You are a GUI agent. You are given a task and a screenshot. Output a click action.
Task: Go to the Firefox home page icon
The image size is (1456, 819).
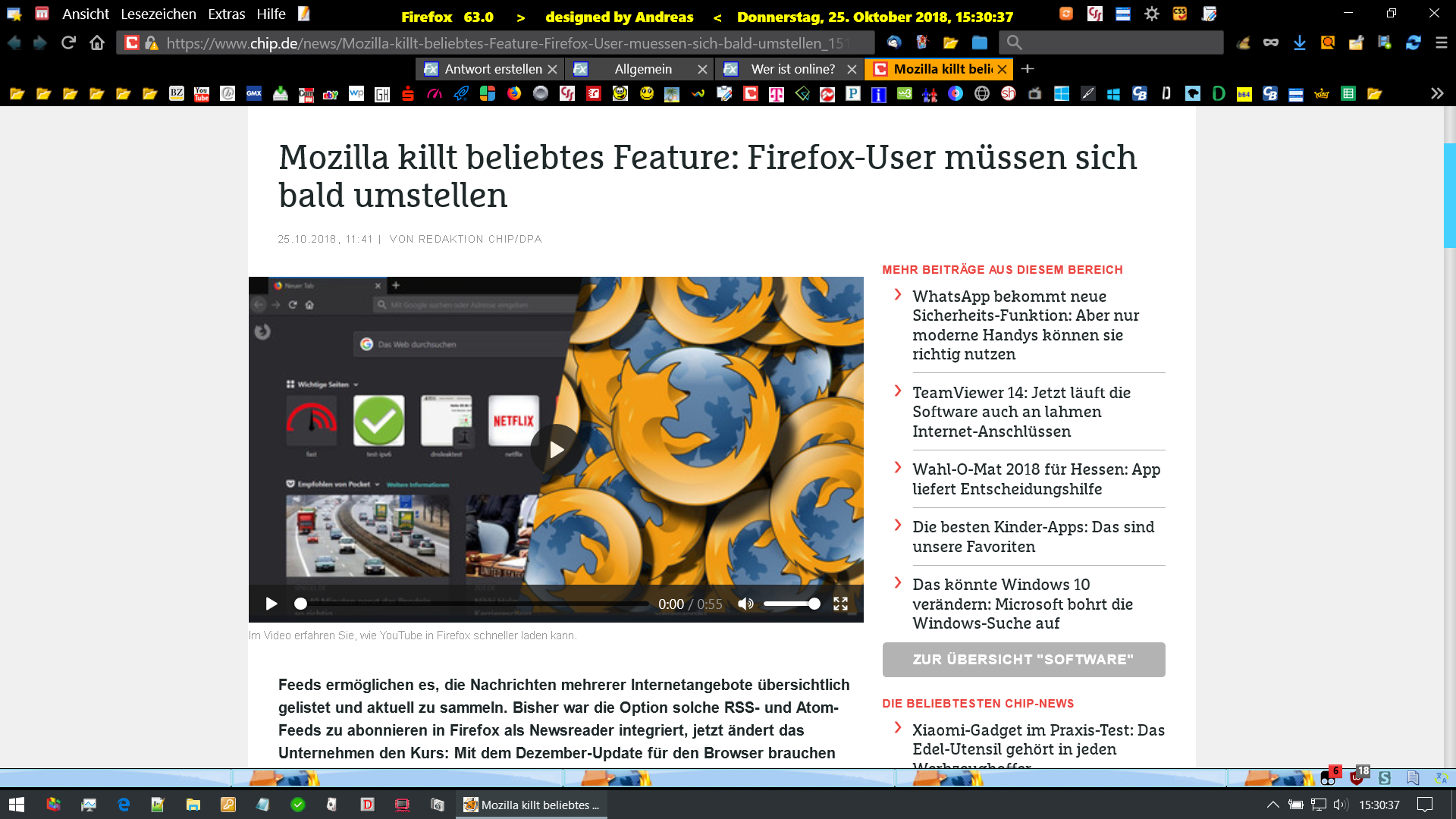(97, 43)
